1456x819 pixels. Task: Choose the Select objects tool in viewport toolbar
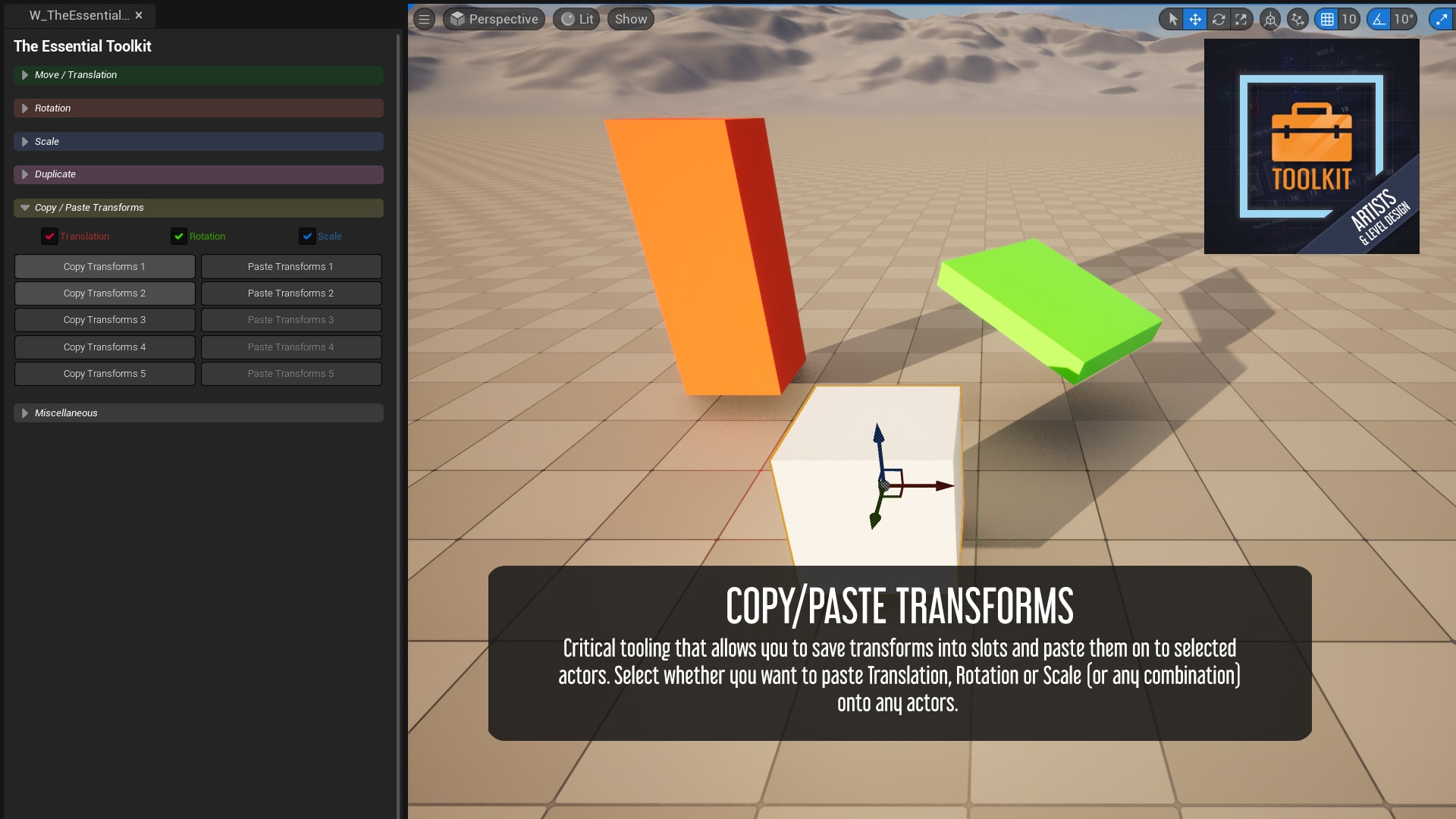point(1172,19)
